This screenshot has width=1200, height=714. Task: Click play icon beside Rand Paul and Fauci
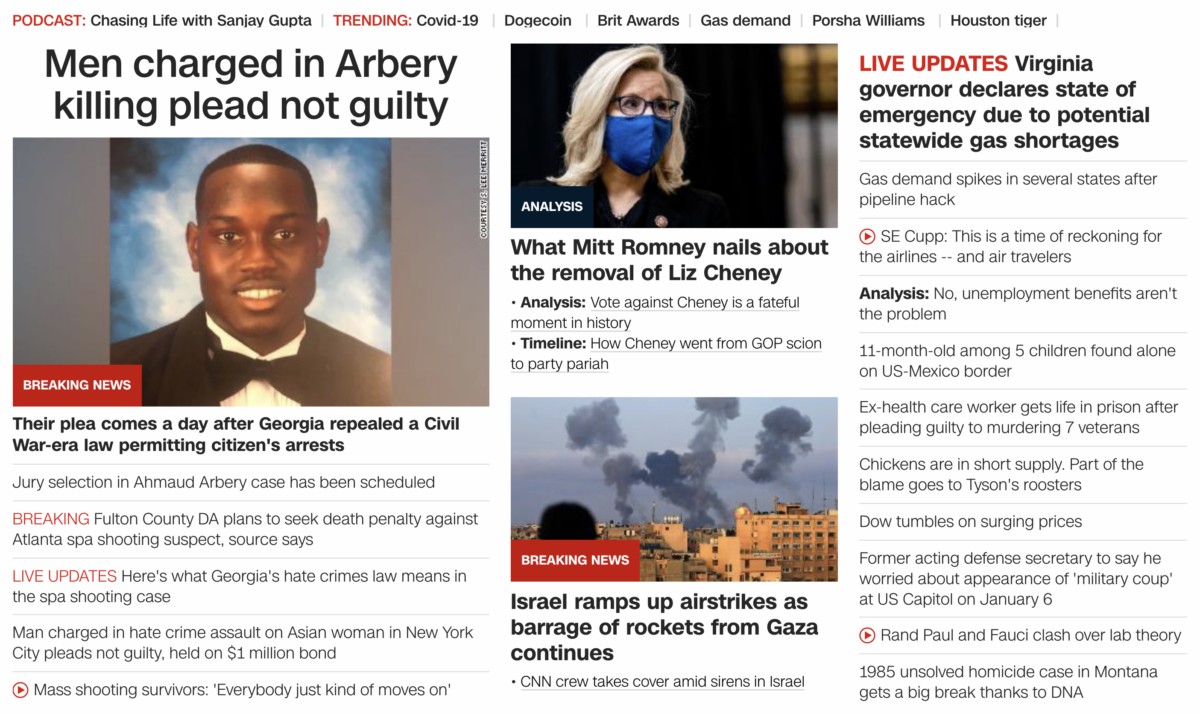click(867, 635)
